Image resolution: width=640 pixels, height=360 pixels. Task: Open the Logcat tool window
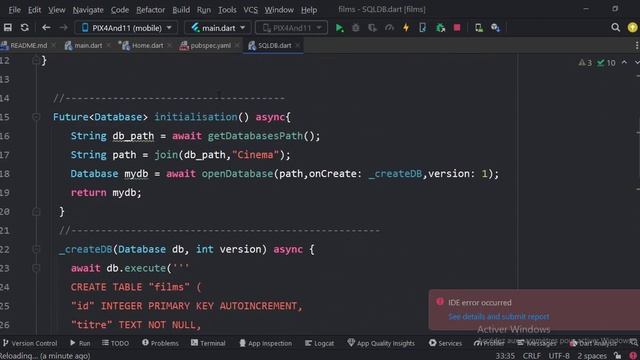320,343
